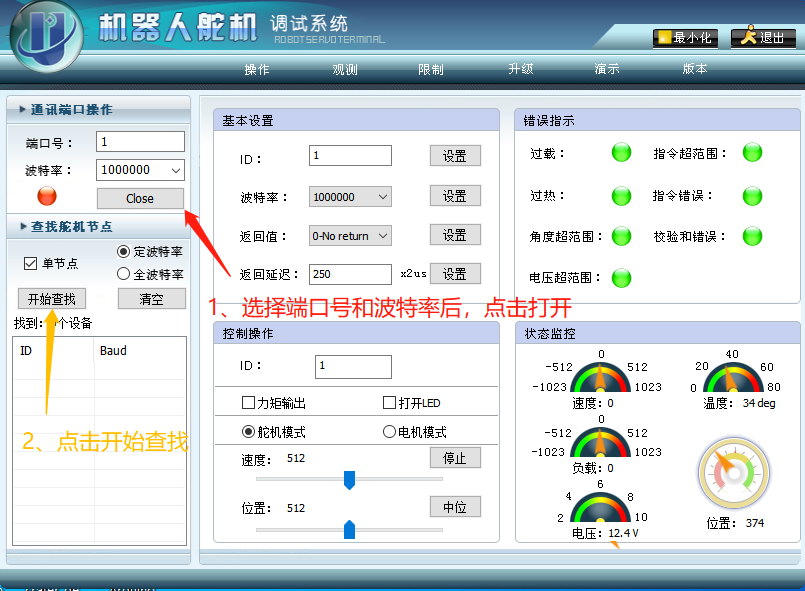
Task: Click the 返回延迟 250 input field
Action: [x=350, y=274]
